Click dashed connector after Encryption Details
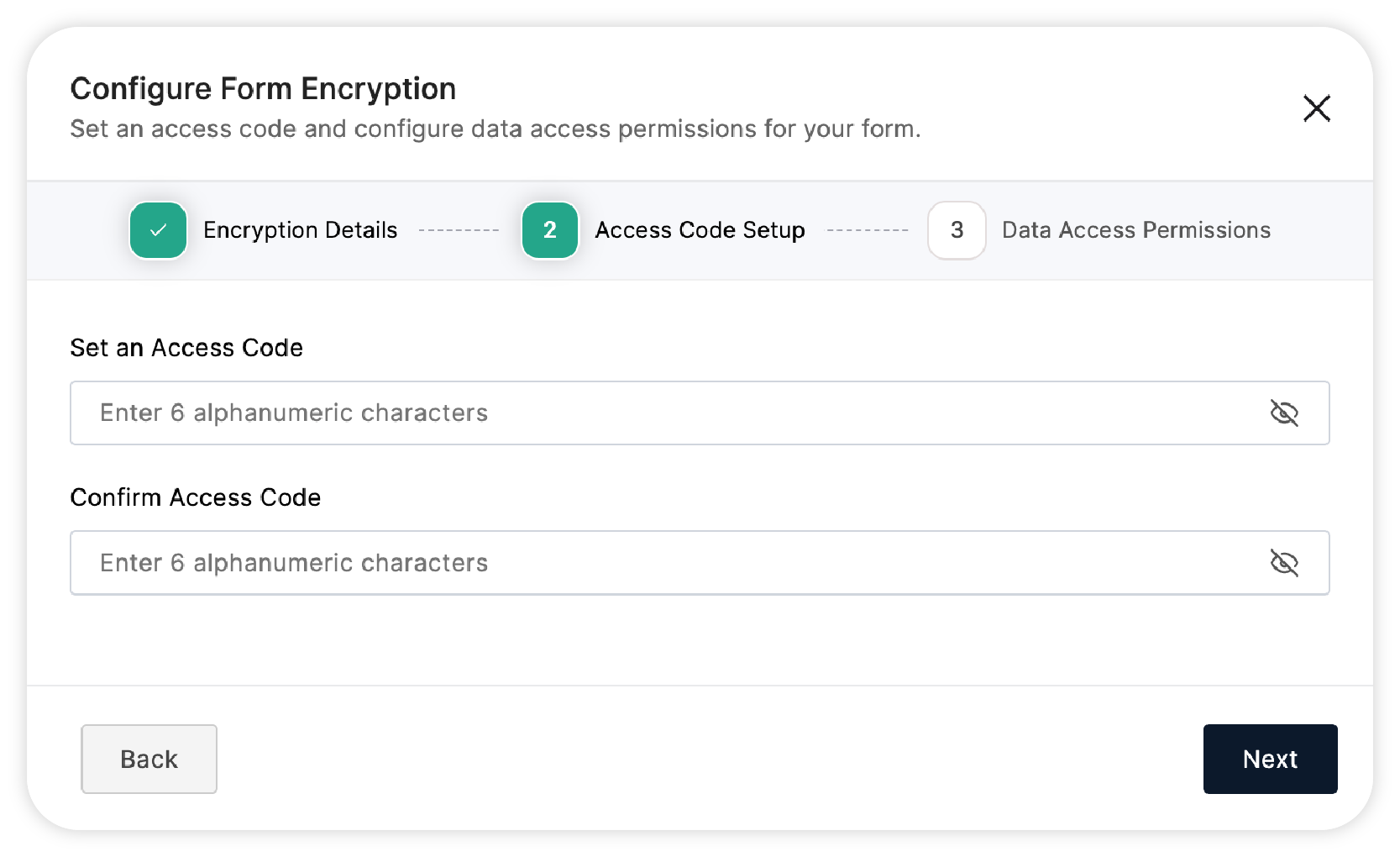 [x=459, y=230]
